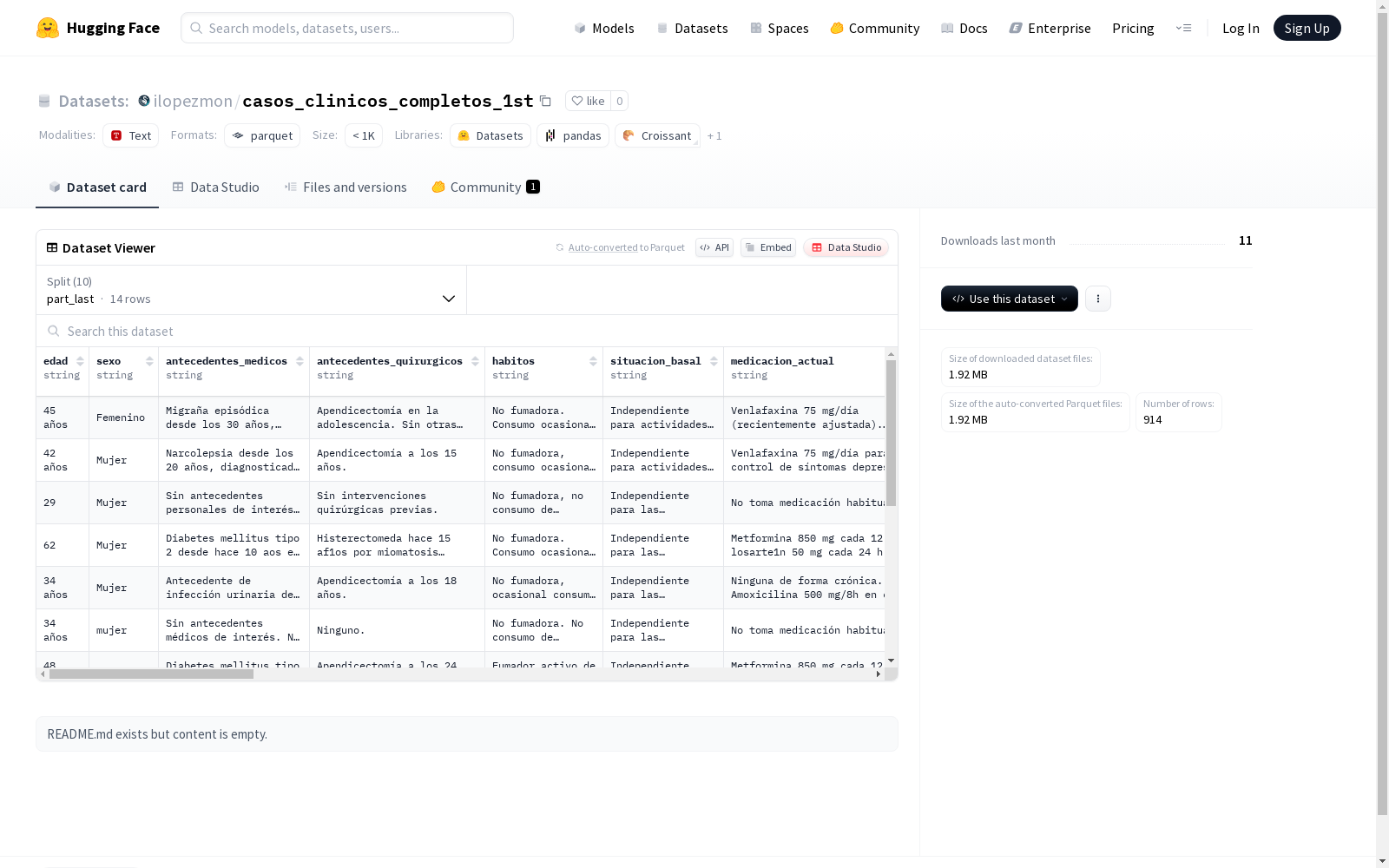Click the casos_clinicos_completos_1st dataset title
1389x868 pixels.
[388, 101]
